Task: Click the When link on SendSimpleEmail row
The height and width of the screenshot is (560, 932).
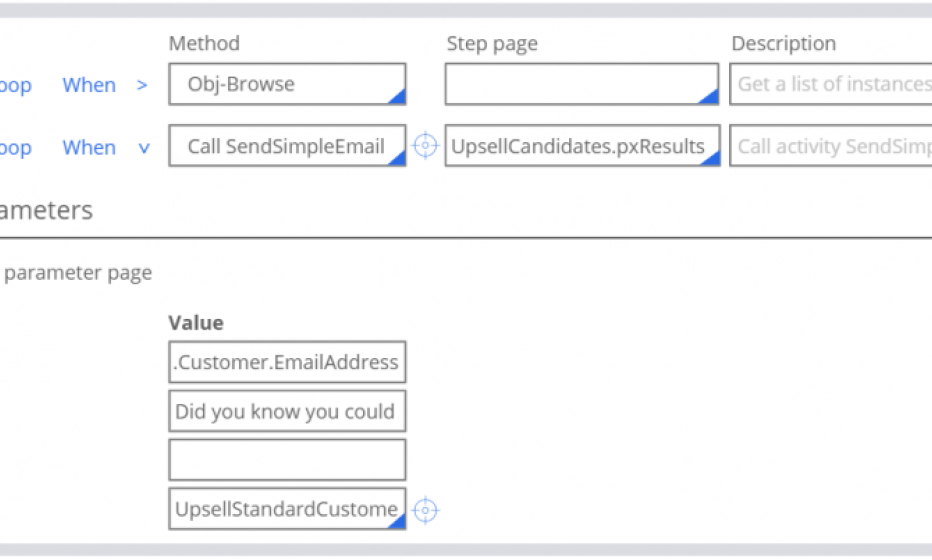Action: coord(89,147)
